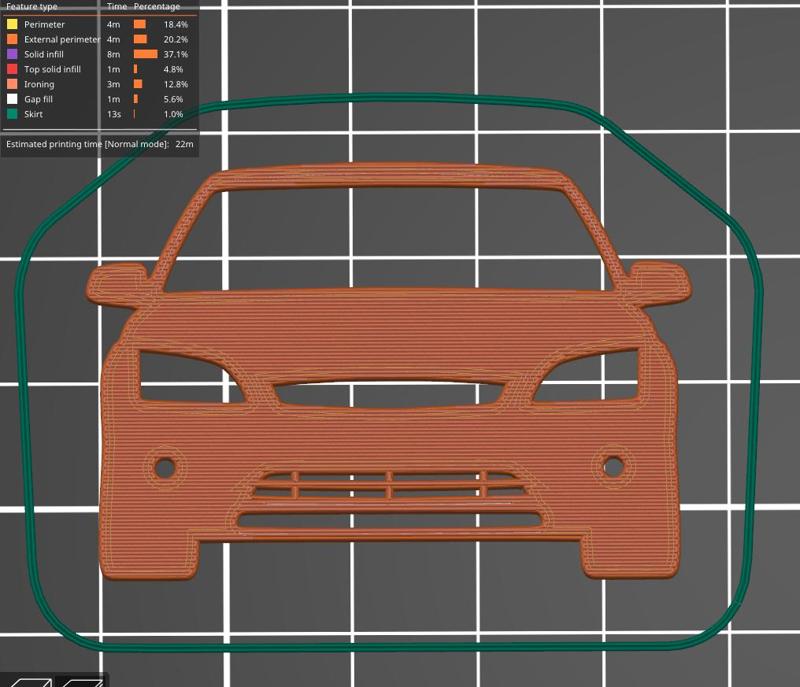Image resolution: width=800 pixels, height=687 pixels.
Task: Toggle visibility of the Perimeter feature label
Action: coord(44,24)
